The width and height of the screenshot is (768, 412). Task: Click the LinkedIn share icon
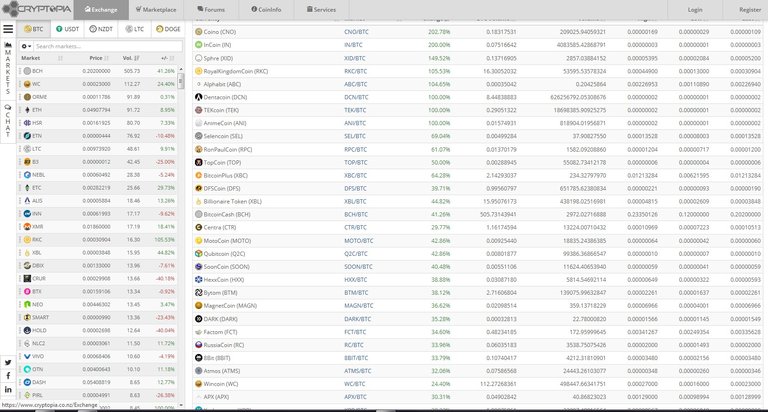pos(8,389)
